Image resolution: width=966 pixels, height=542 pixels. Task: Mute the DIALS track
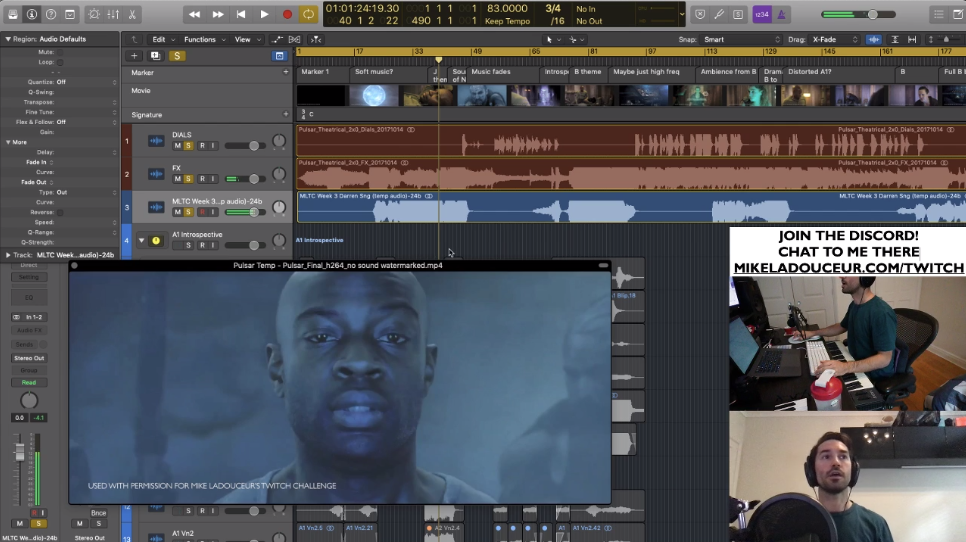(x=177, y=146)
